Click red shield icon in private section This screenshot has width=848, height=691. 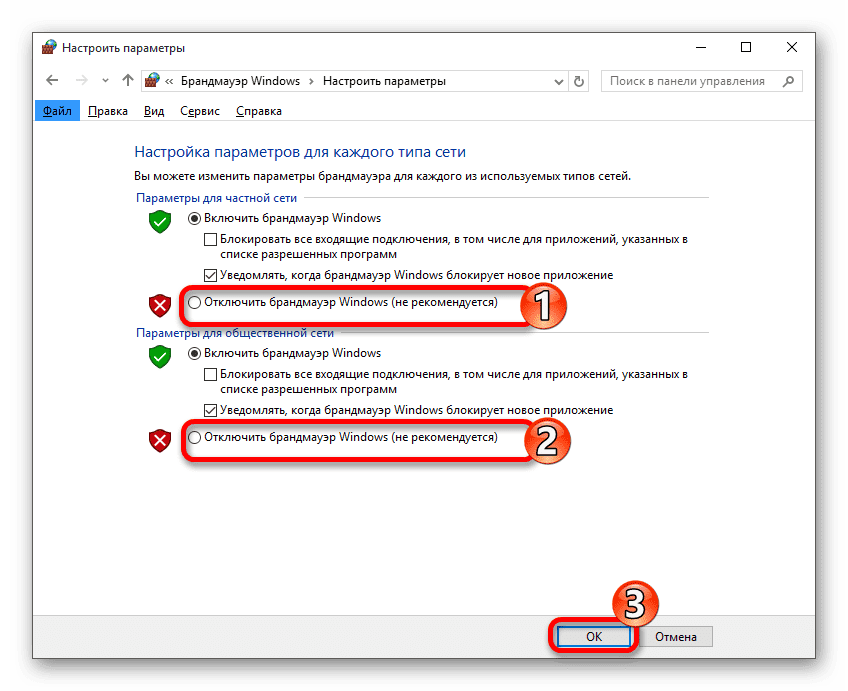coord(160,306)
